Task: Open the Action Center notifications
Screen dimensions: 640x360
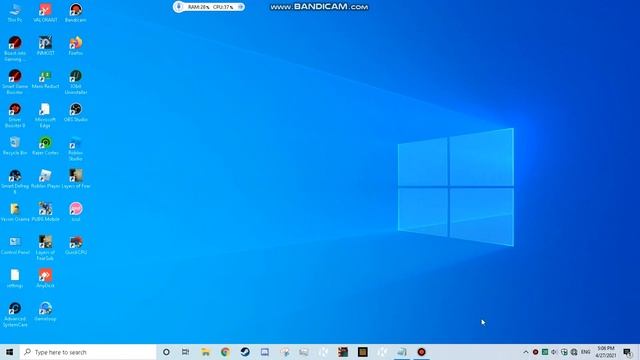Action: pos(628,352)
